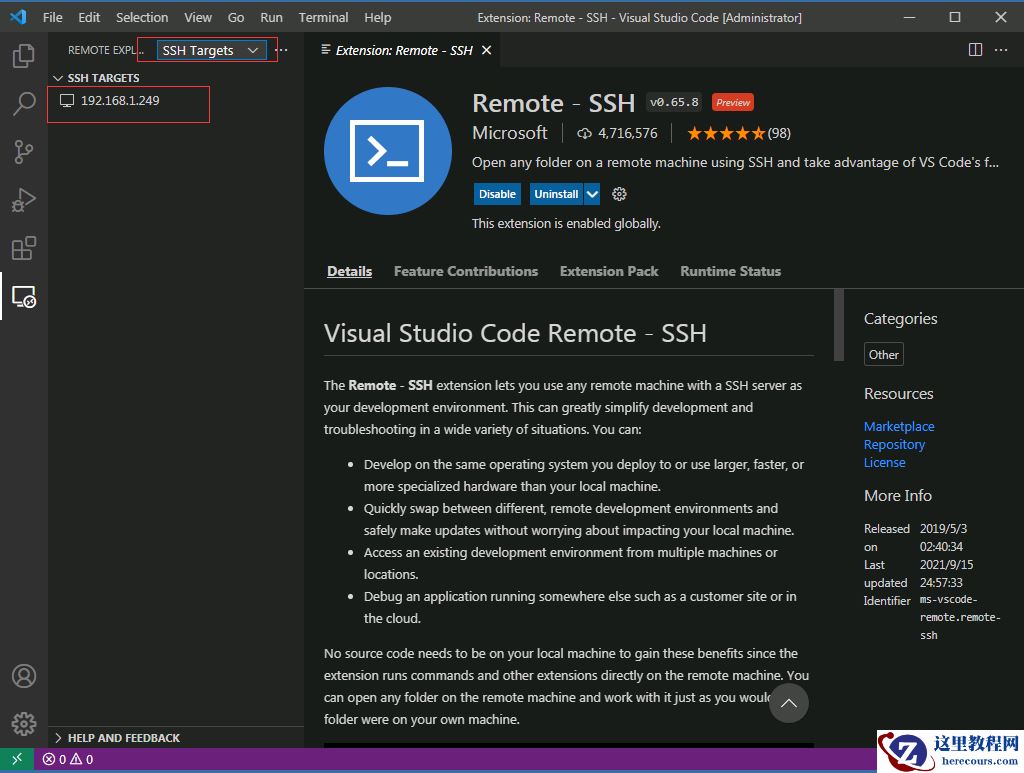Image resolution: width=1024 pixels, height=773 pixels.
Task: Open the Accounts icon in activity bar
Action: coord(24,677)
